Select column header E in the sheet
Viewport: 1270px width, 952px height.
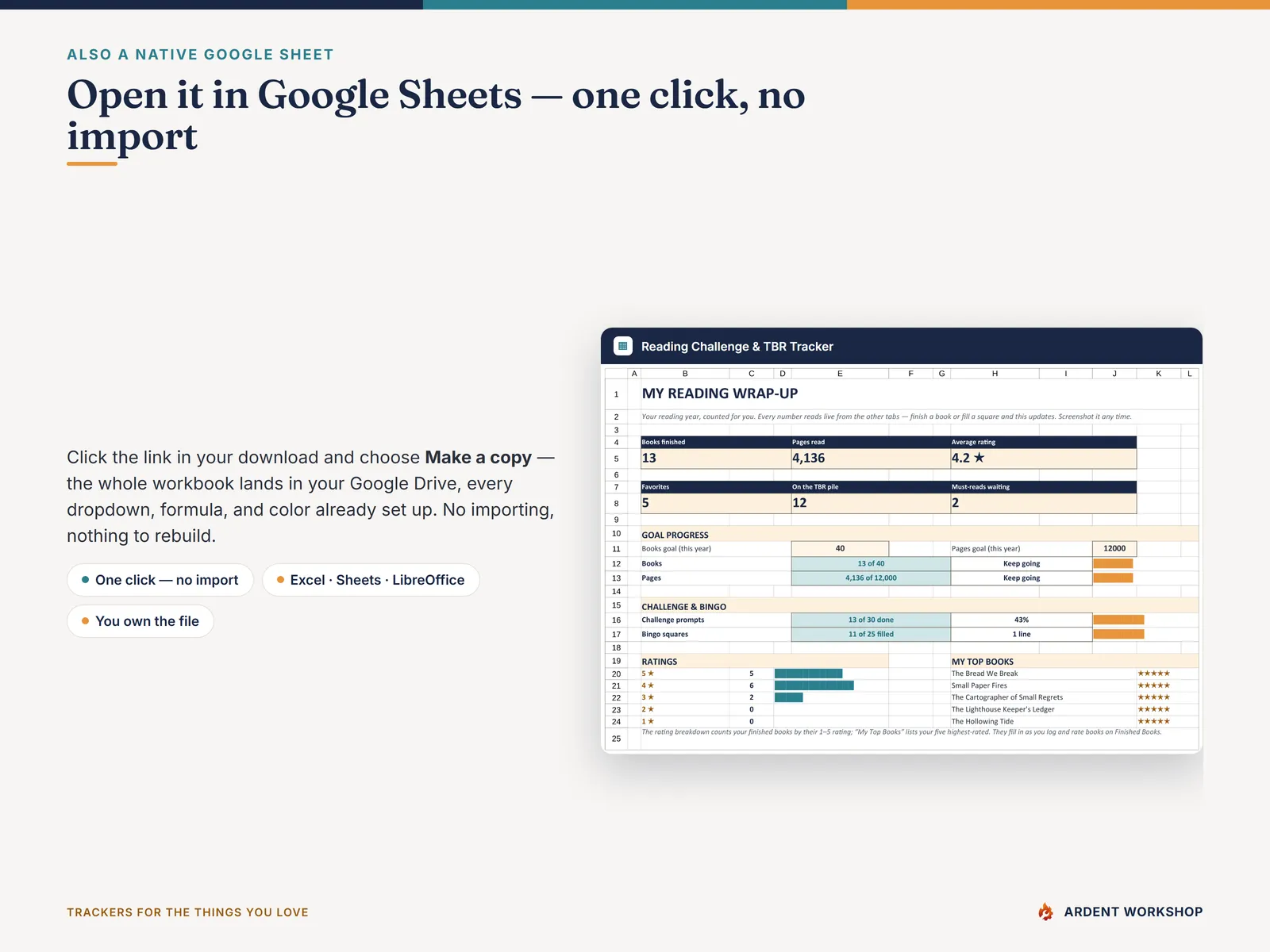click(x=840, y=373)
